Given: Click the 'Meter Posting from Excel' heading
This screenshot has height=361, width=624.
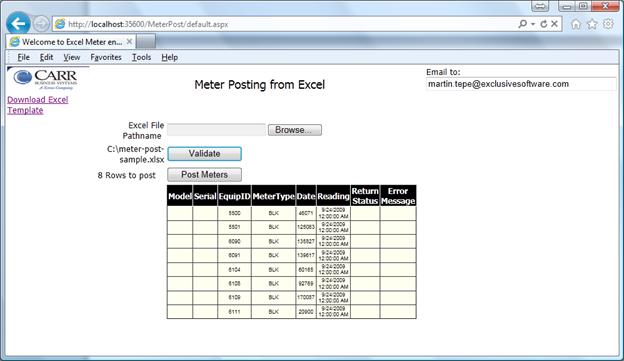Looking at the screenshot, I should coord(259,85).
